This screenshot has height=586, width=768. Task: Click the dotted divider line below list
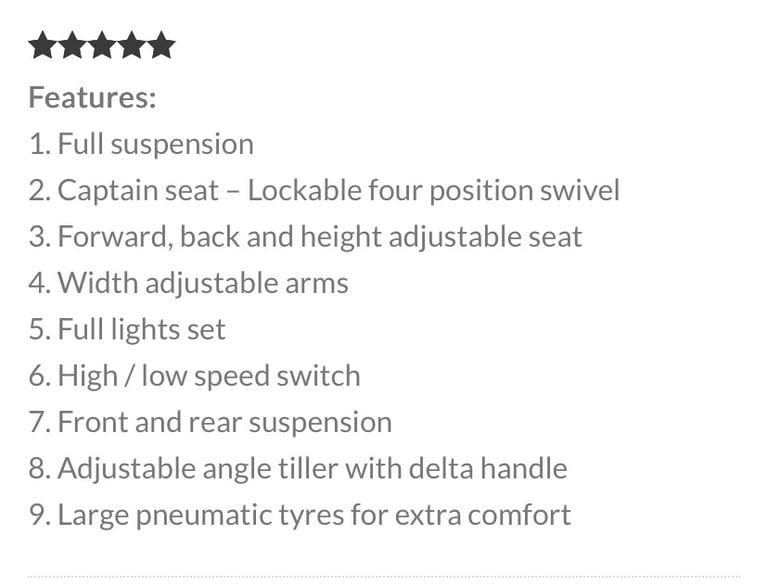coord(384,577)
